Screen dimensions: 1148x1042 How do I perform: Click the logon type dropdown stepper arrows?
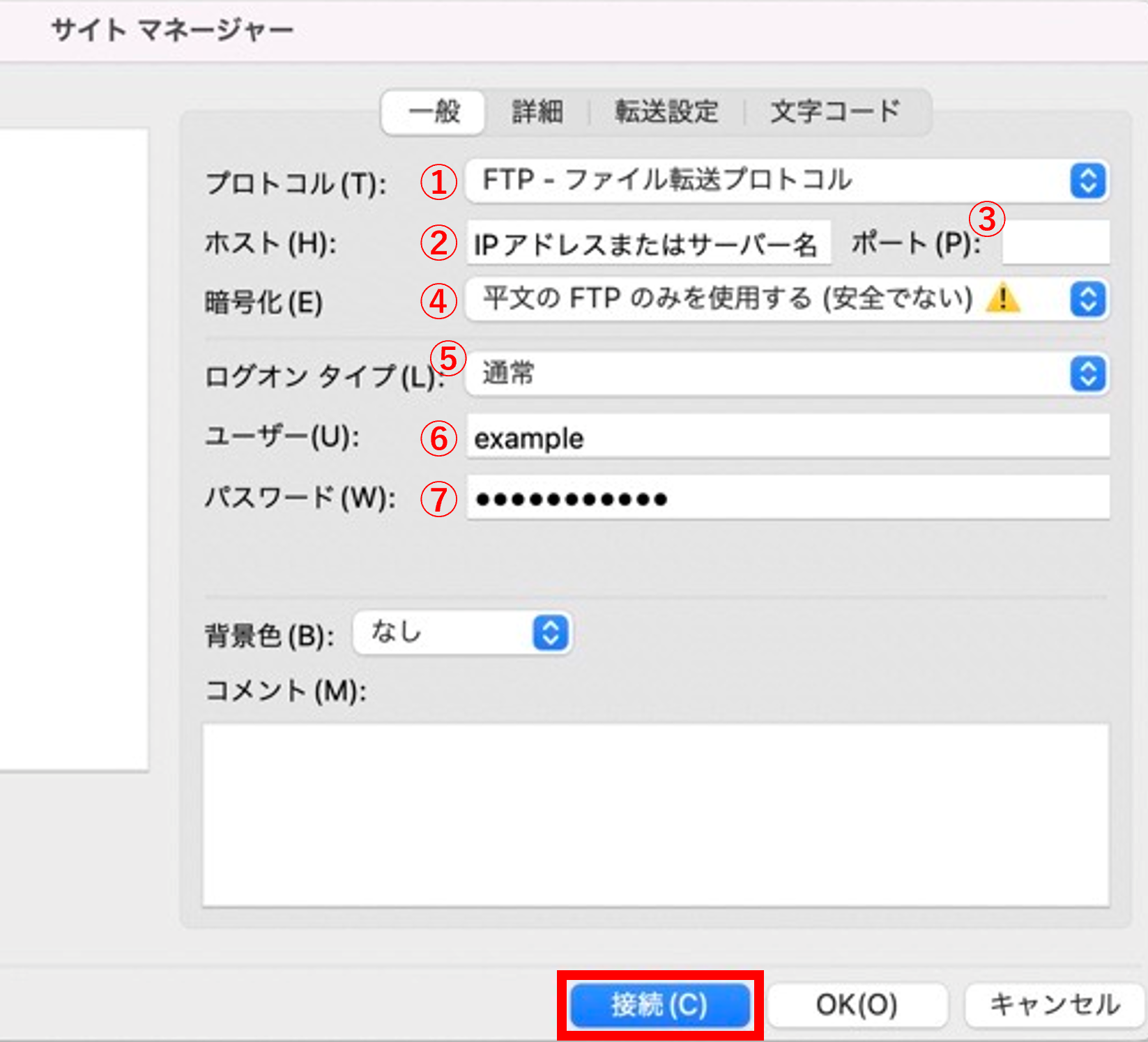click(1087, 374)
